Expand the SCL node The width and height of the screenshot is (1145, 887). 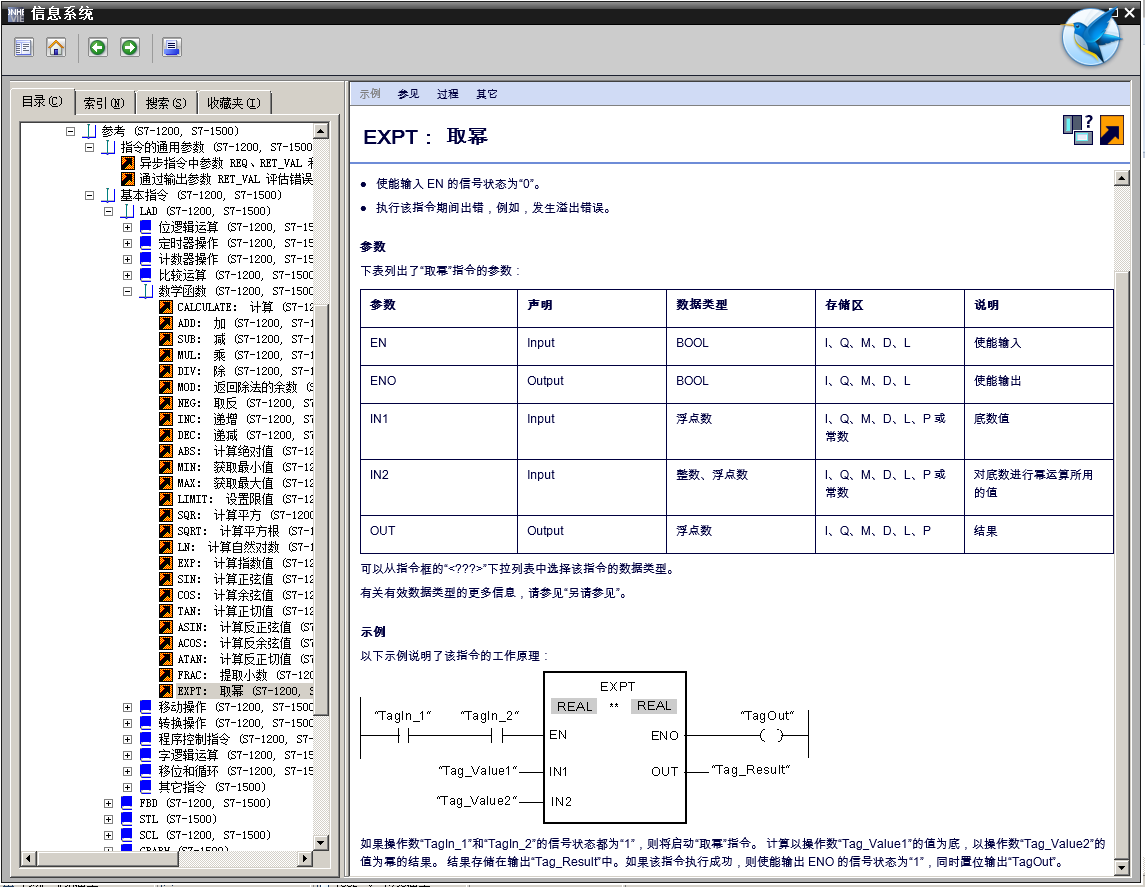point(109,836)
